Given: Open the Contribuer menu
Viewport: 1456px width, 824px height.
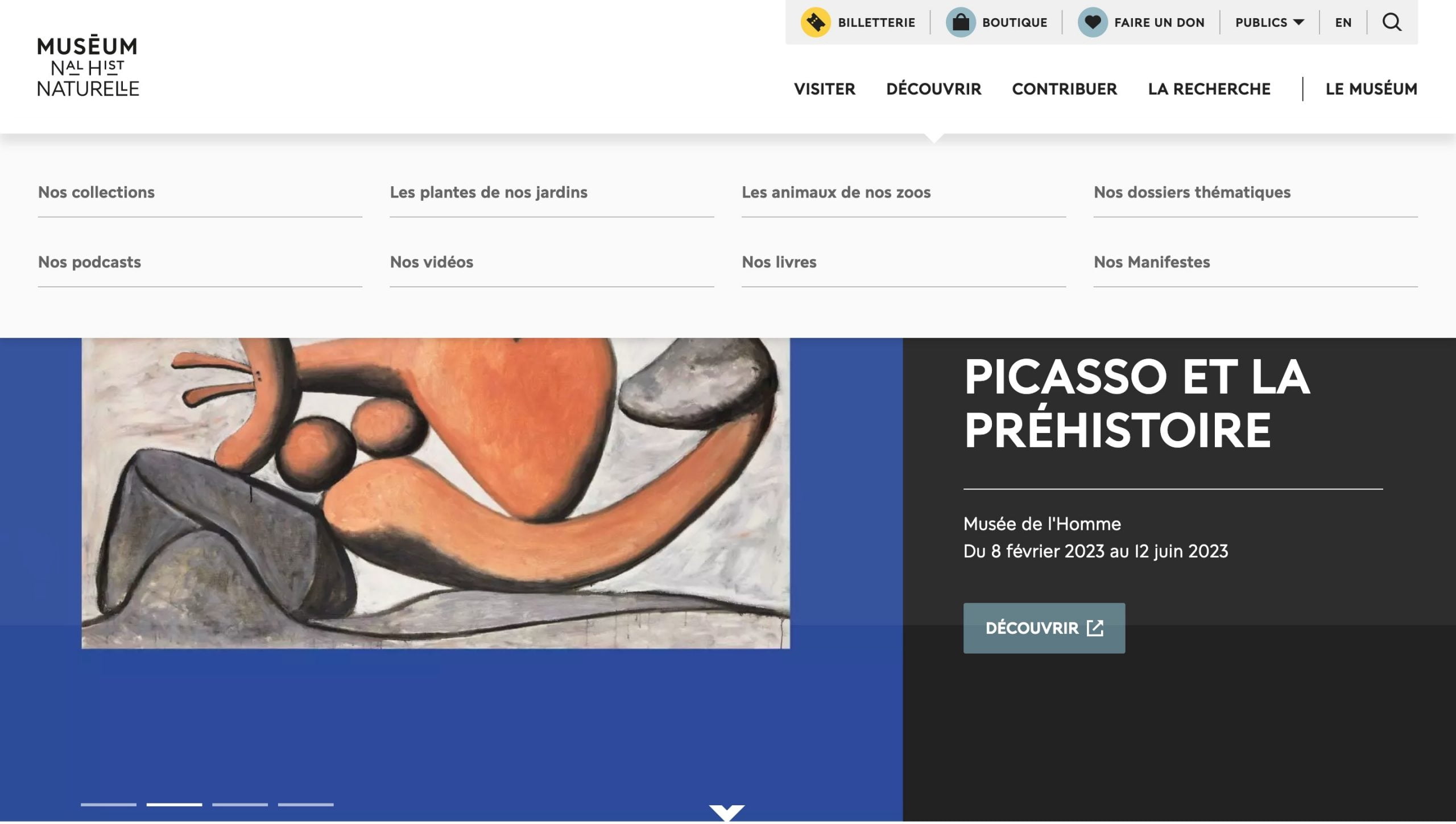Looking at the screenshot, I should 1065,89.
